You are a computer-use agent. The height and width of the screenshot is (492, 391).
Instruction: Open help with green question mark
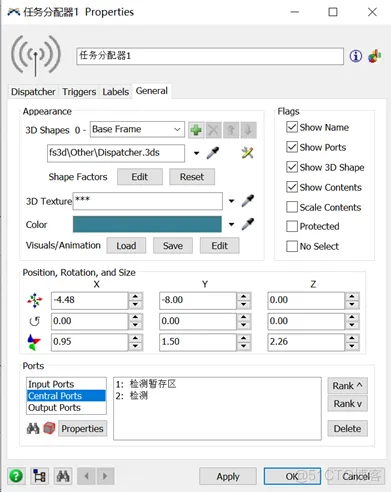[x=16, y=476]
